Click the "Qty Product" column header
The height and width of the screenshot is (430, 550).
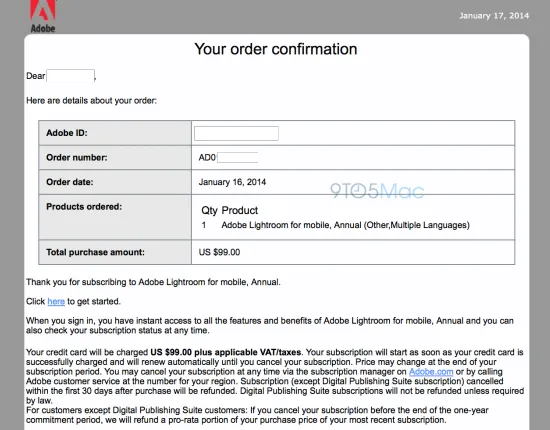click(x=229, y=210)
